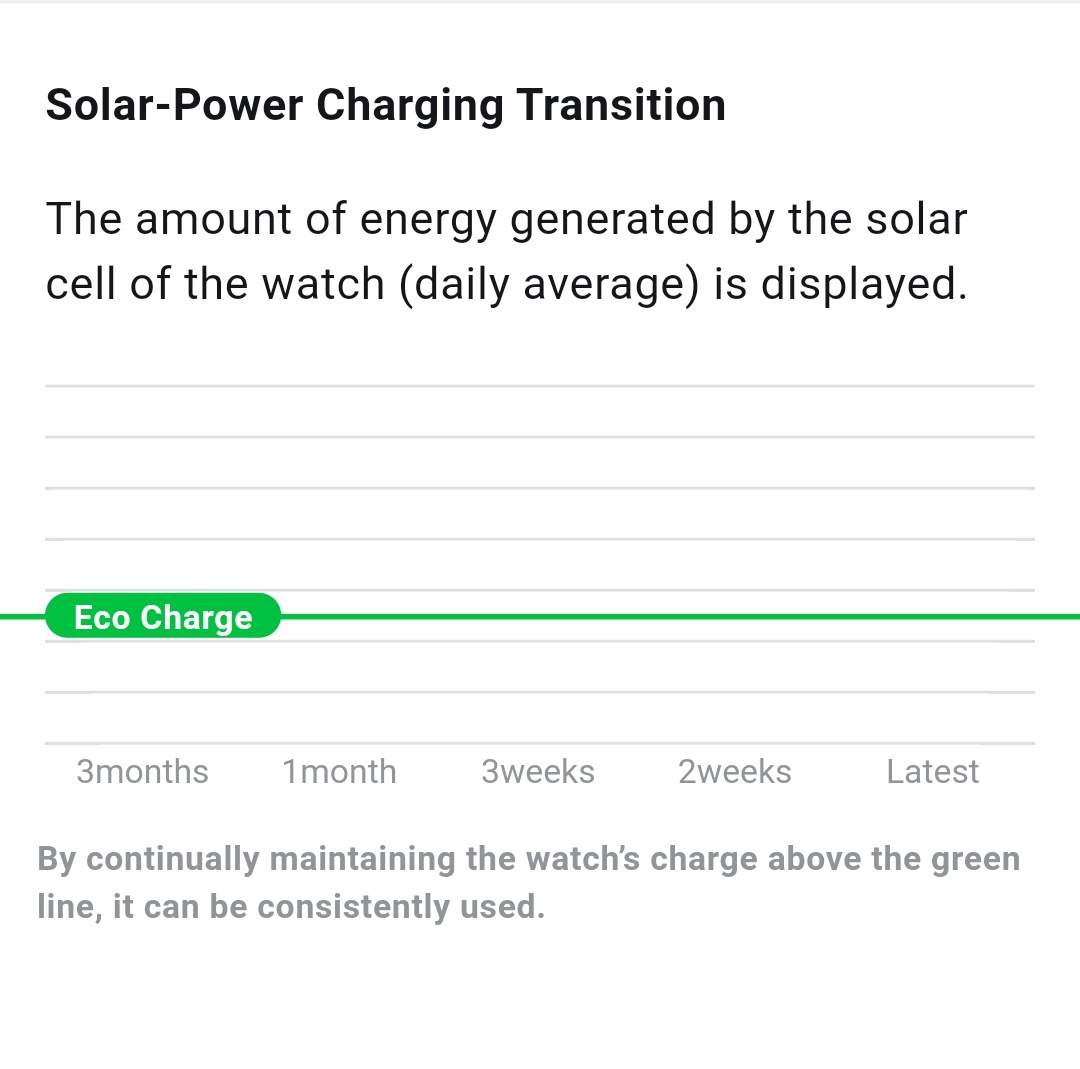This screenshot has width=1080, height=1069.
Task: Click the green line maintenance note
Action: click(528, 882)
